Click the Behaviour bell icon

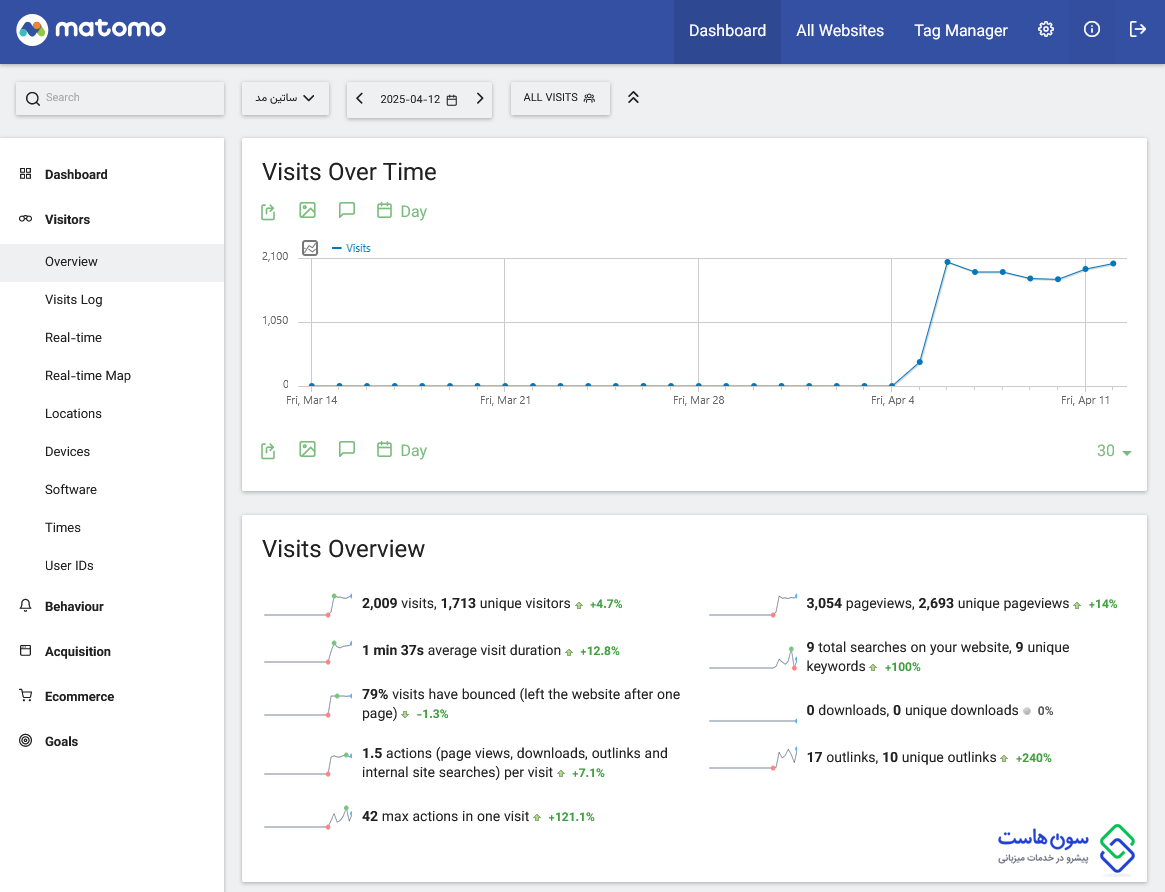25,606
